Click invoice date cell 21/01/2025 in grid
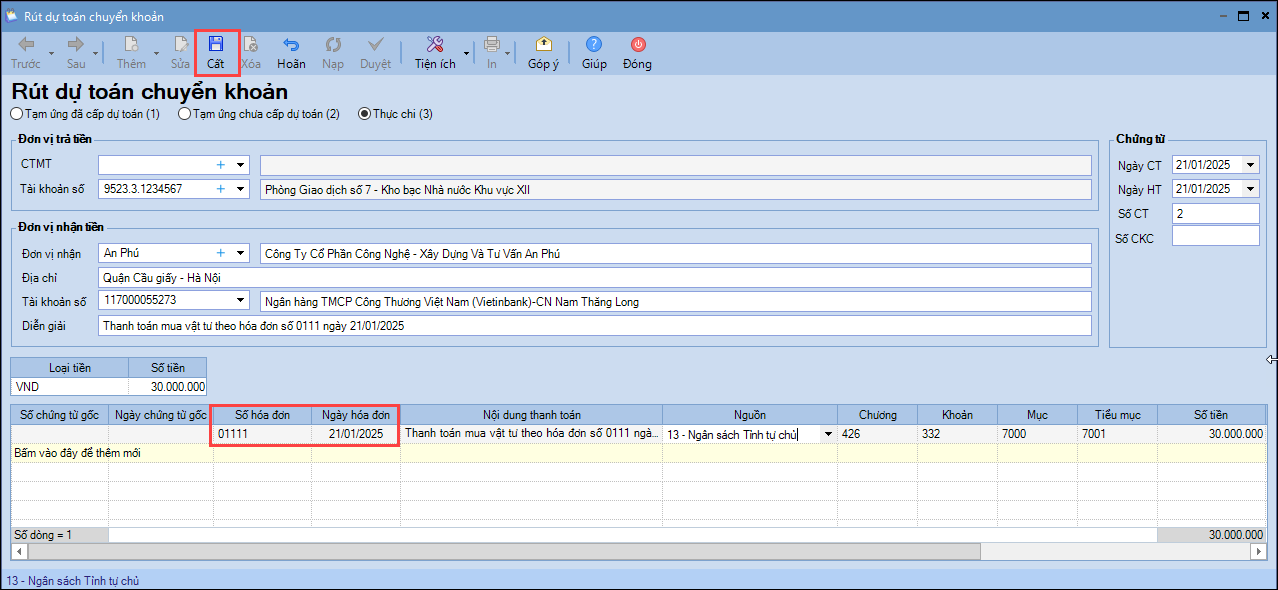This screenshot has width=1278, height=590. coord(355,434)
